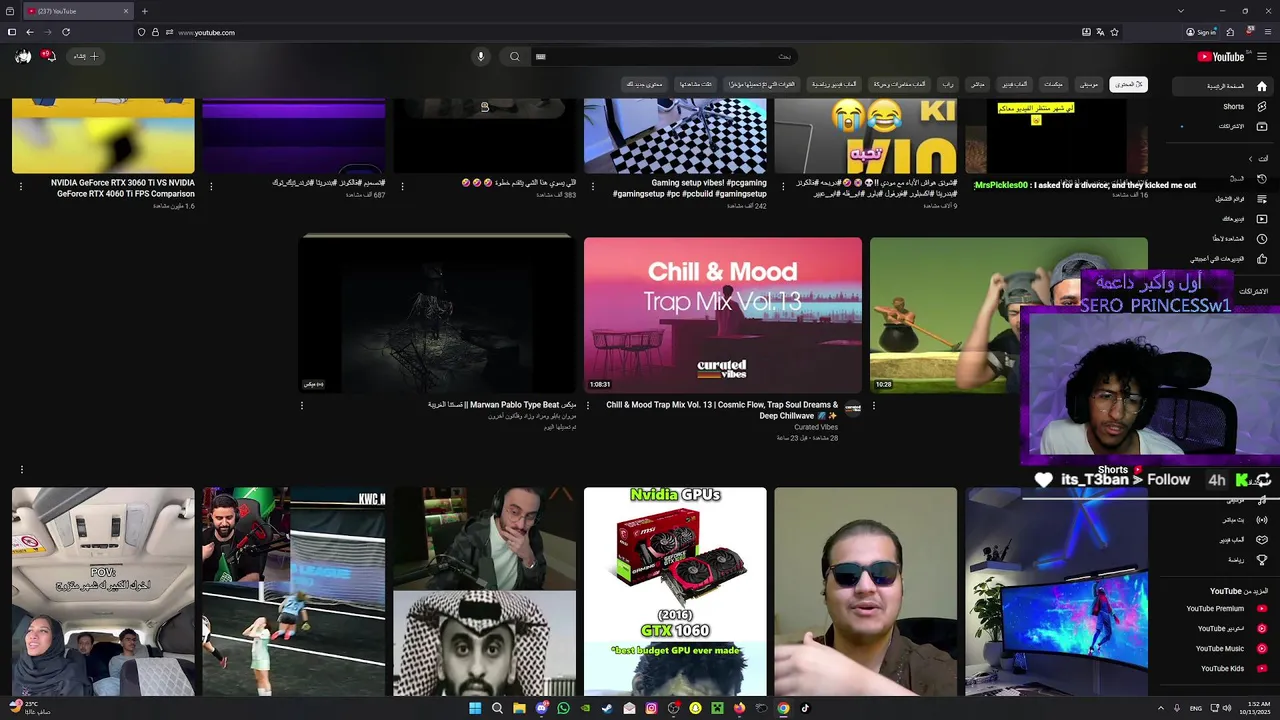Bookmark this page star icon
1280x720 pixels.
tap(1114, 32)
